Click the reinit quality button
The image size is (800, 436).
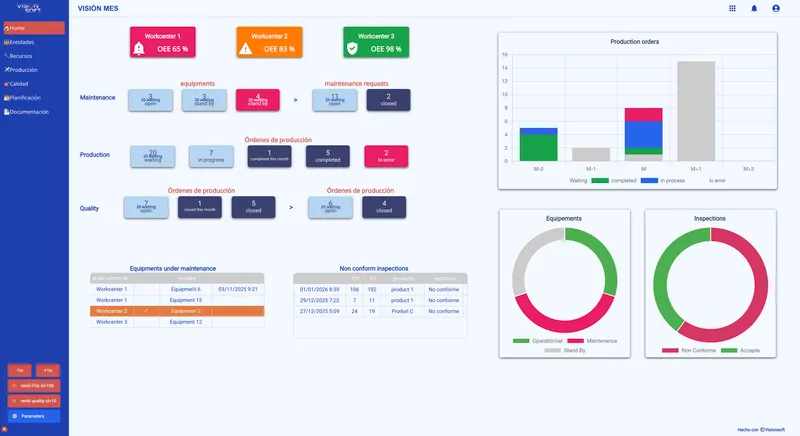(34, 401)
